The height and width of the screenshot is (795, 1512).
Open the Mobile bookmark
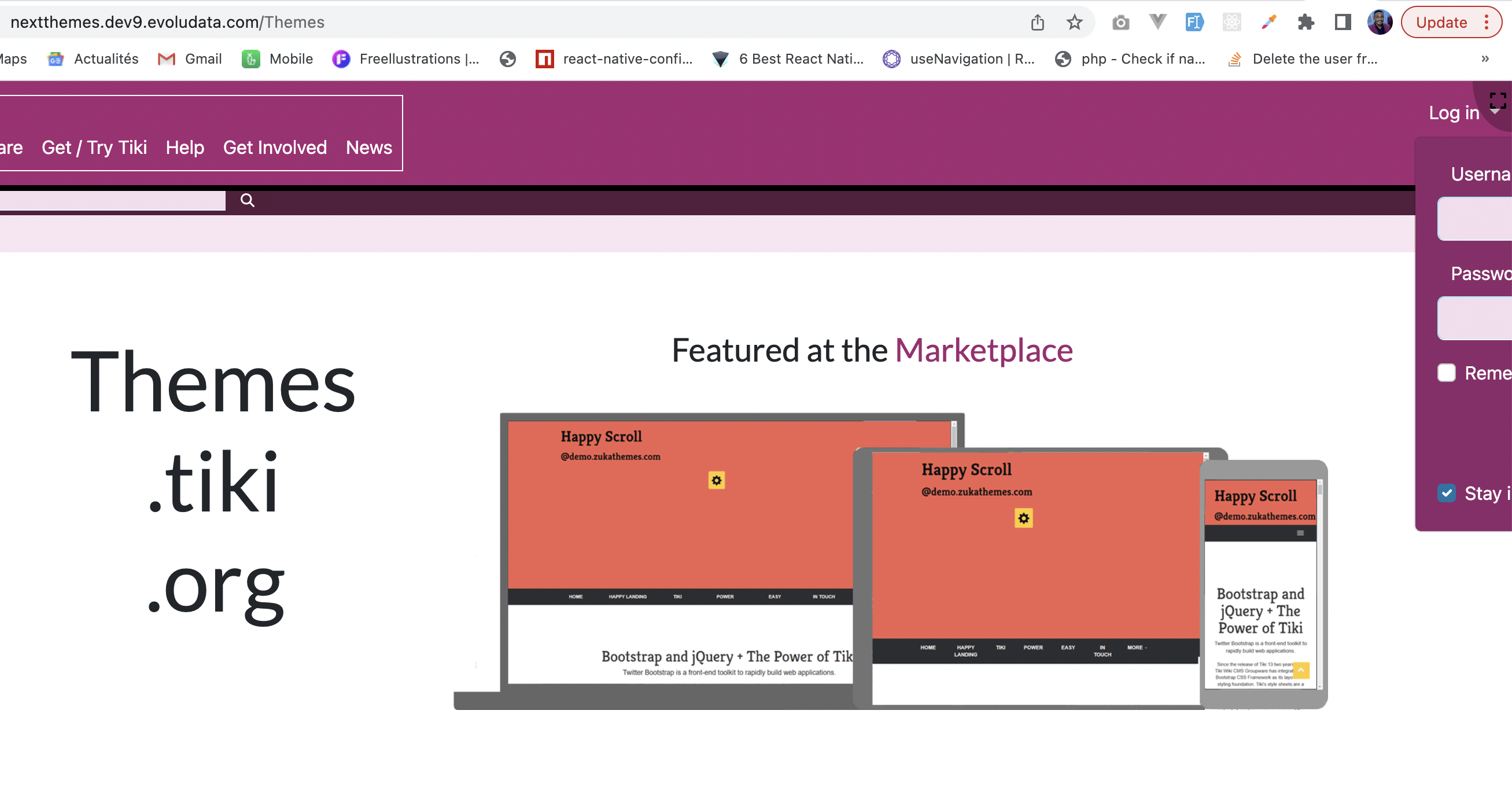click(x=277, y=58)
